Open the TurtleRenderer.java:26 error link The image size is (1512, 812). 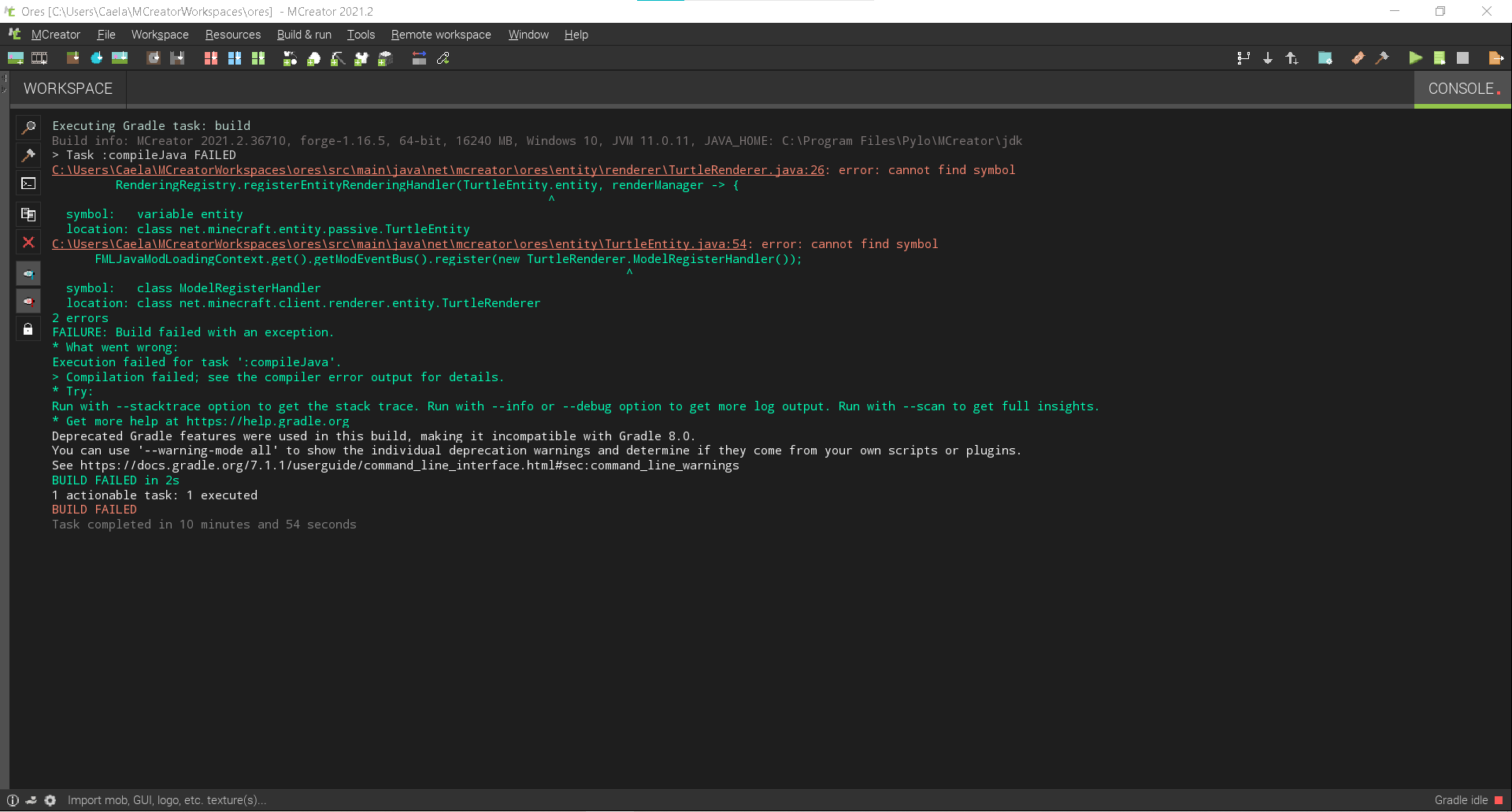coord(438,170)
